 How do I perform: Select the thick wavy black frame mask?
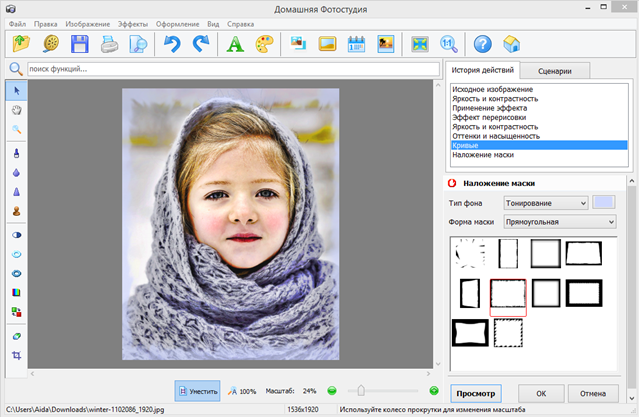(x=470, y=333)
